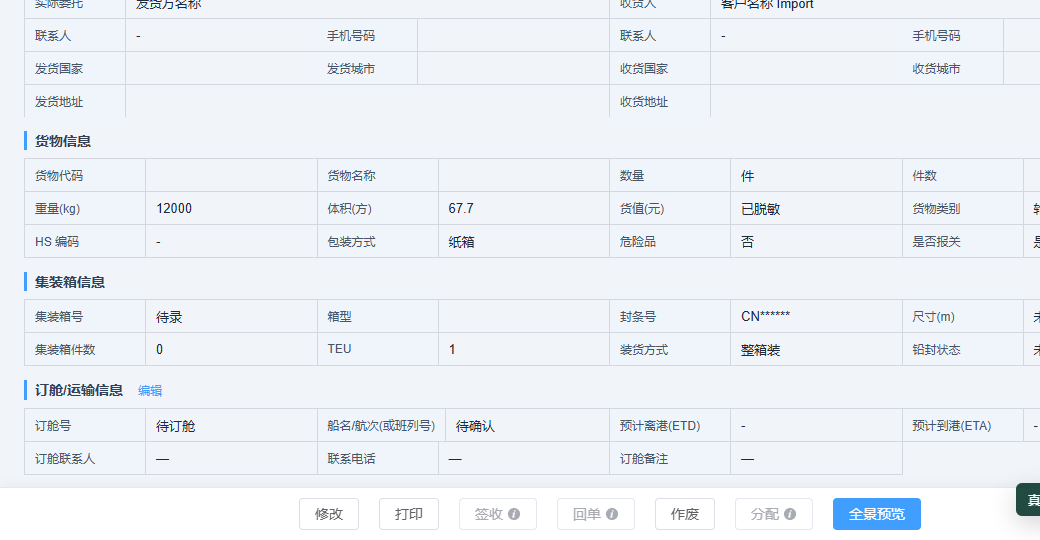
Task: Click the 是否报关 label
Action: point(937,242)
